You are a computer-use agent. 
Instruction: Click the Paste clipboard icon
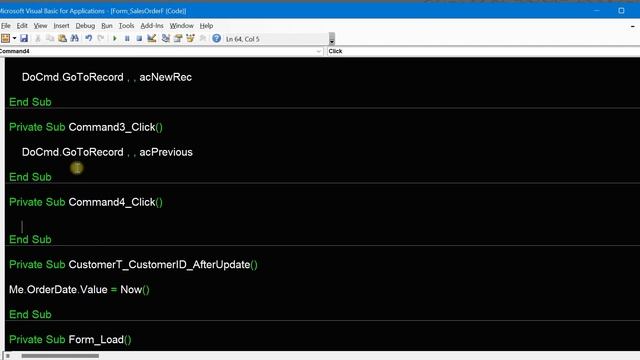(62, 38)
